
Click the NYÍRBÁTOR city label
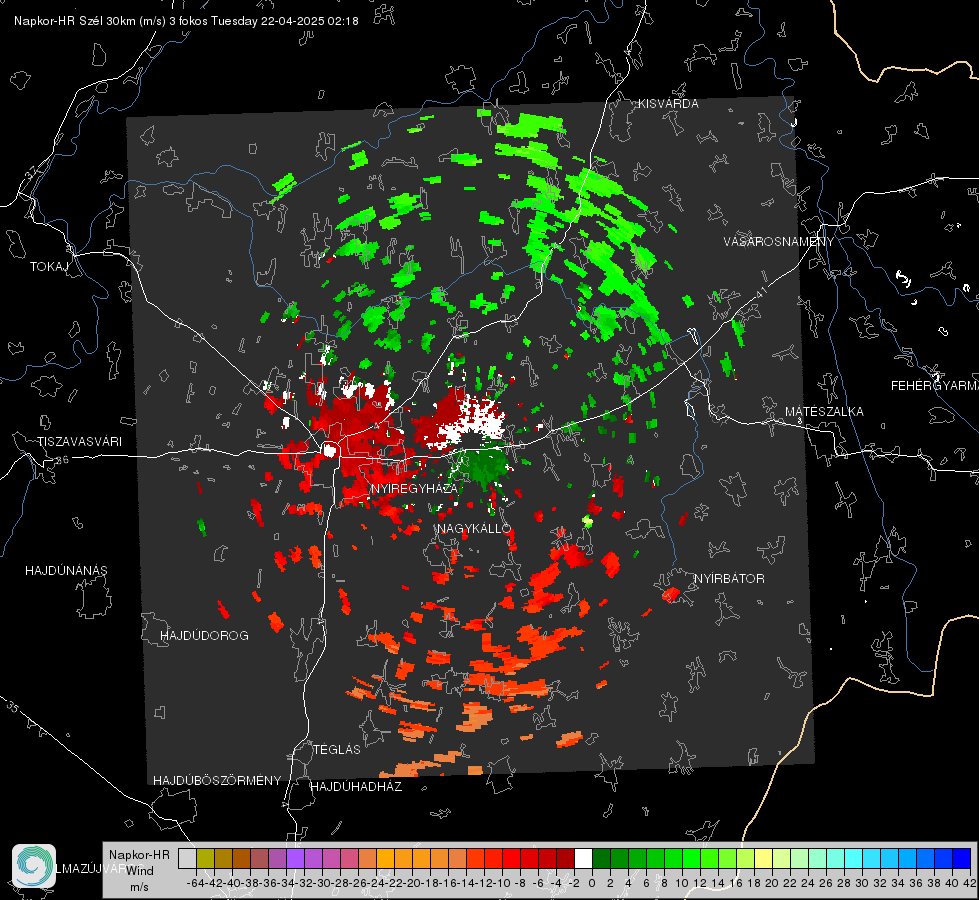coord(729,578)
